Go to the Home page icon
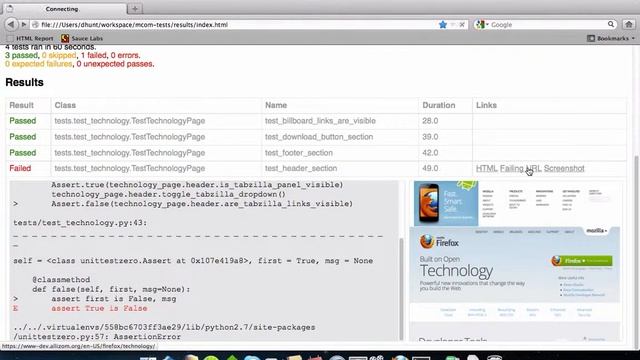This screenshot has width=640, height=360. coord(629,24)
